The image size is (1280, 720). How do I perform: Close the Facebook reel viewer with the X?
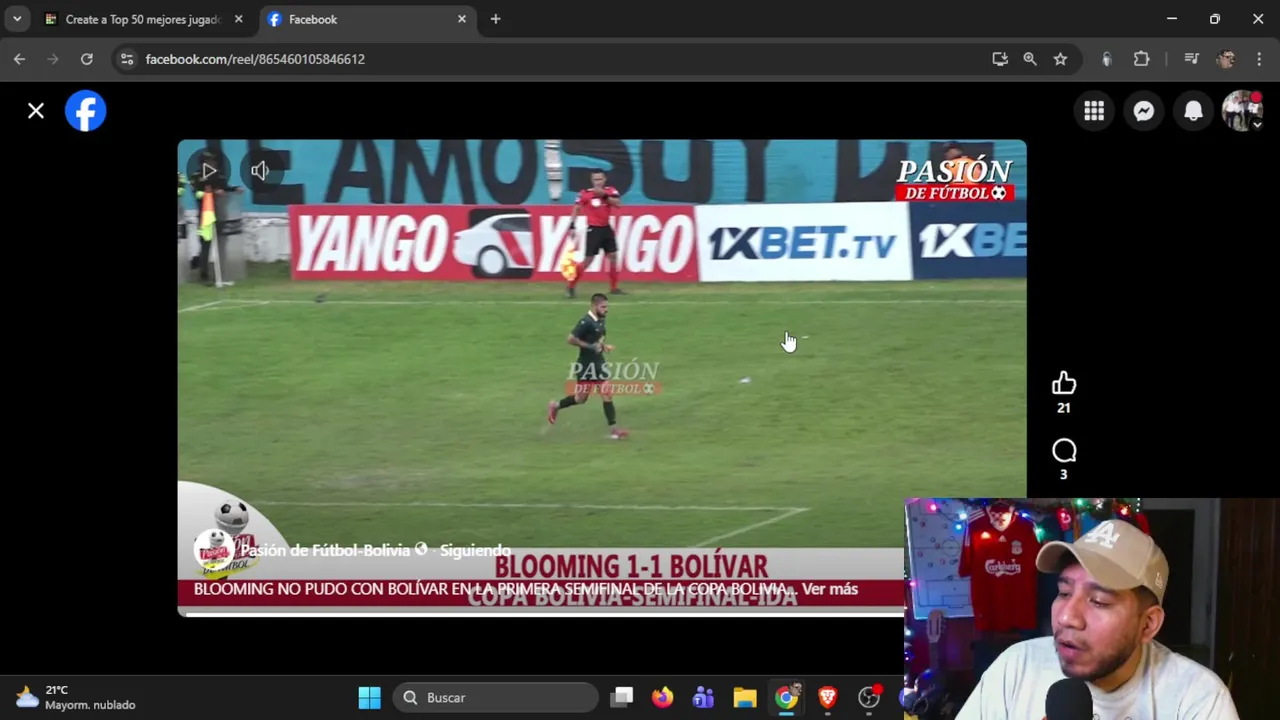point(36,111)
